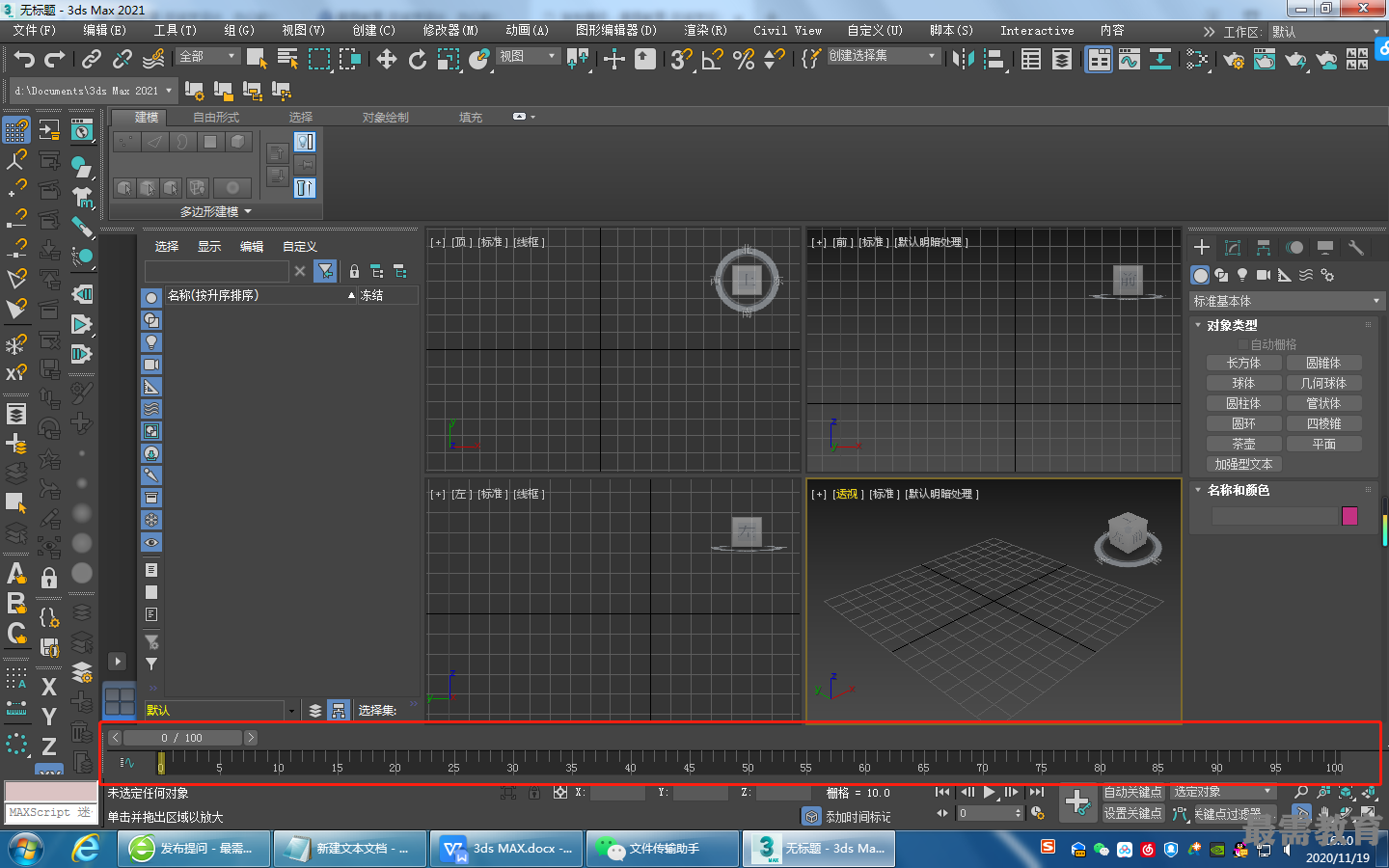Click the Undo arrow in main toolbar
Screen dimensions: 1389x868
coord(24,59)
